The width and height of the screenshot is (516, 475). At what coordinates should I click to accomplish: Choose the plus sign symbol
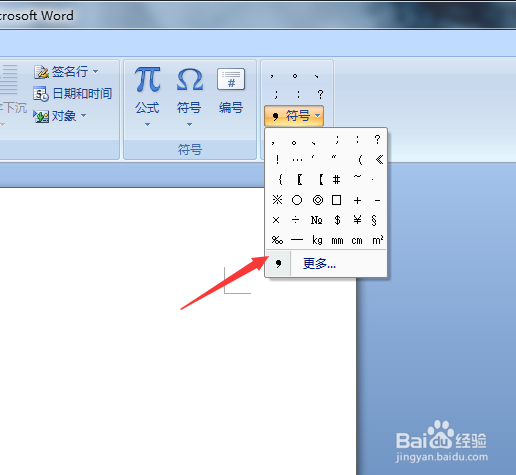pyautogui.click(x=357, y=200)
